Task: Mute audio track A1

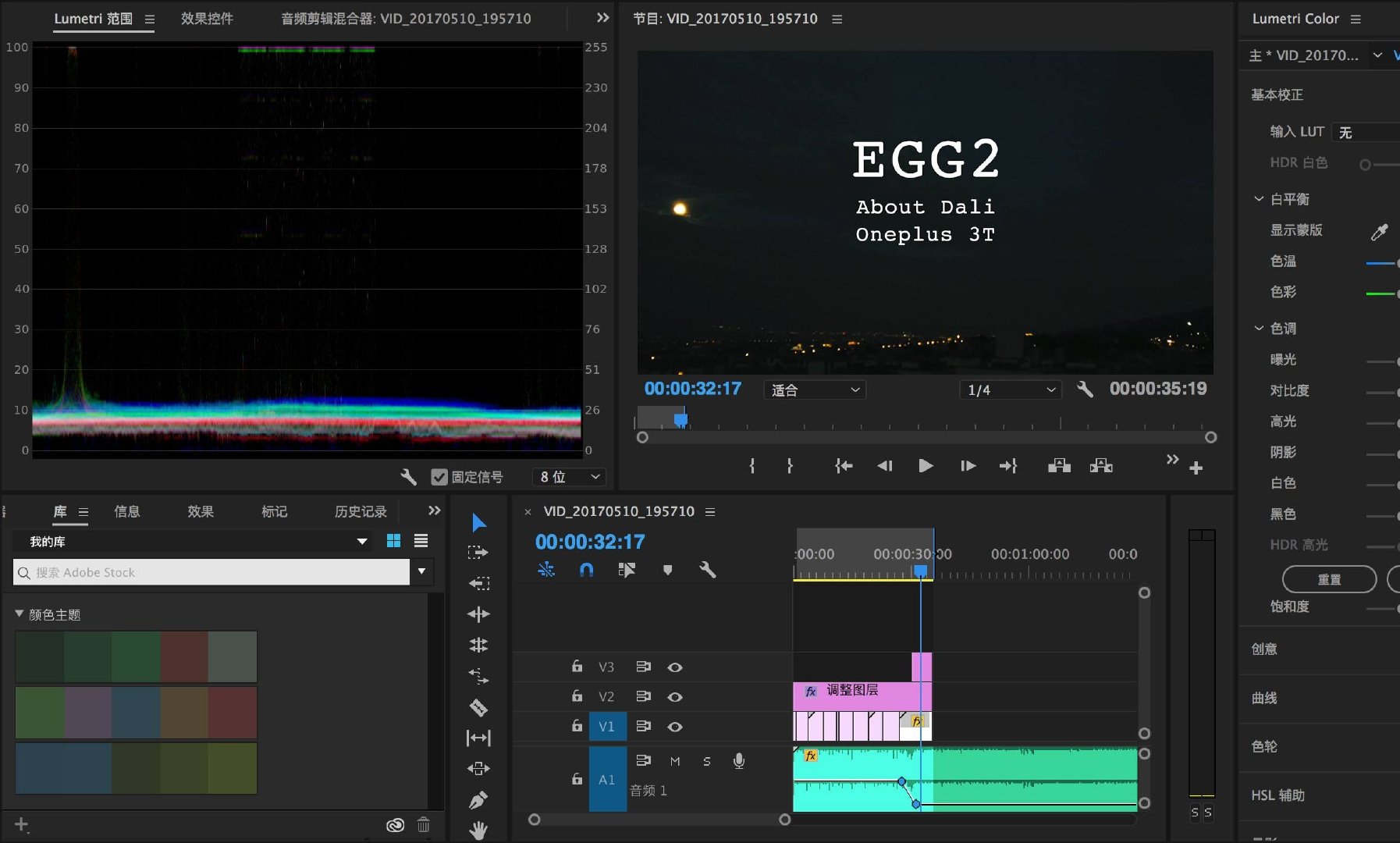Action: pyautogui.click(x=675, y=761)
